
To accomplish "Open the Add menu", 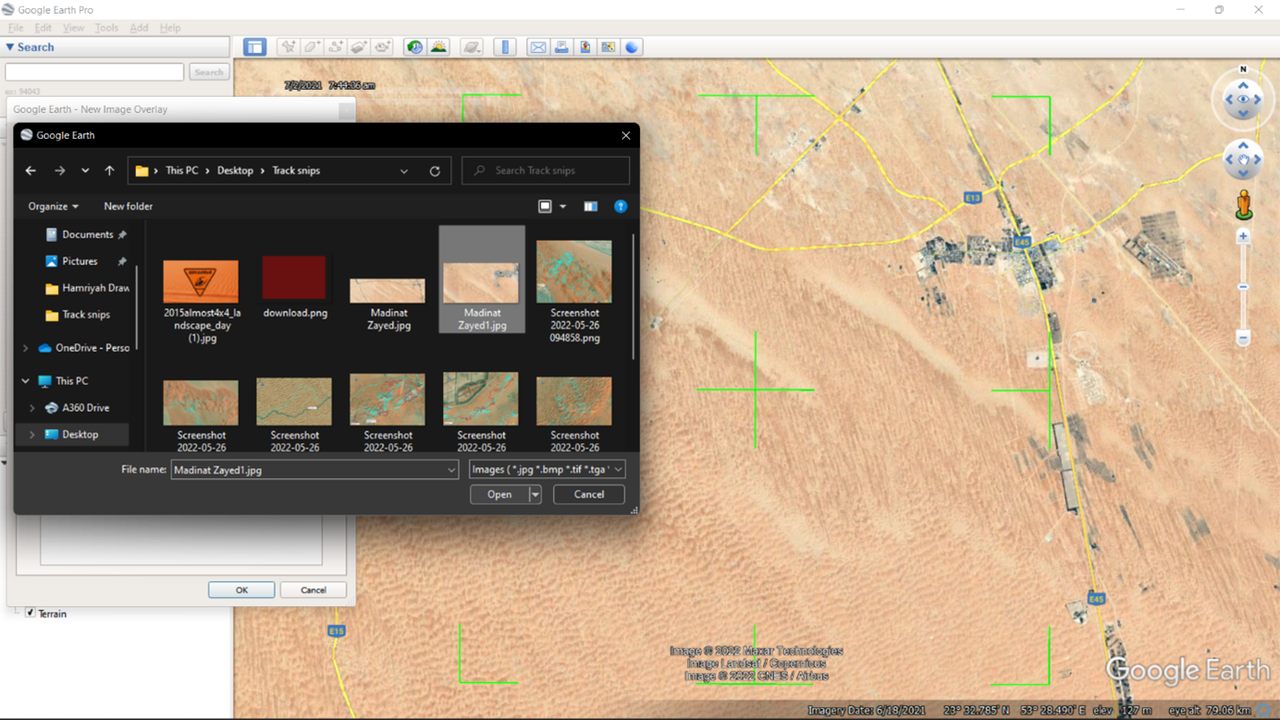I will [139, 28].
